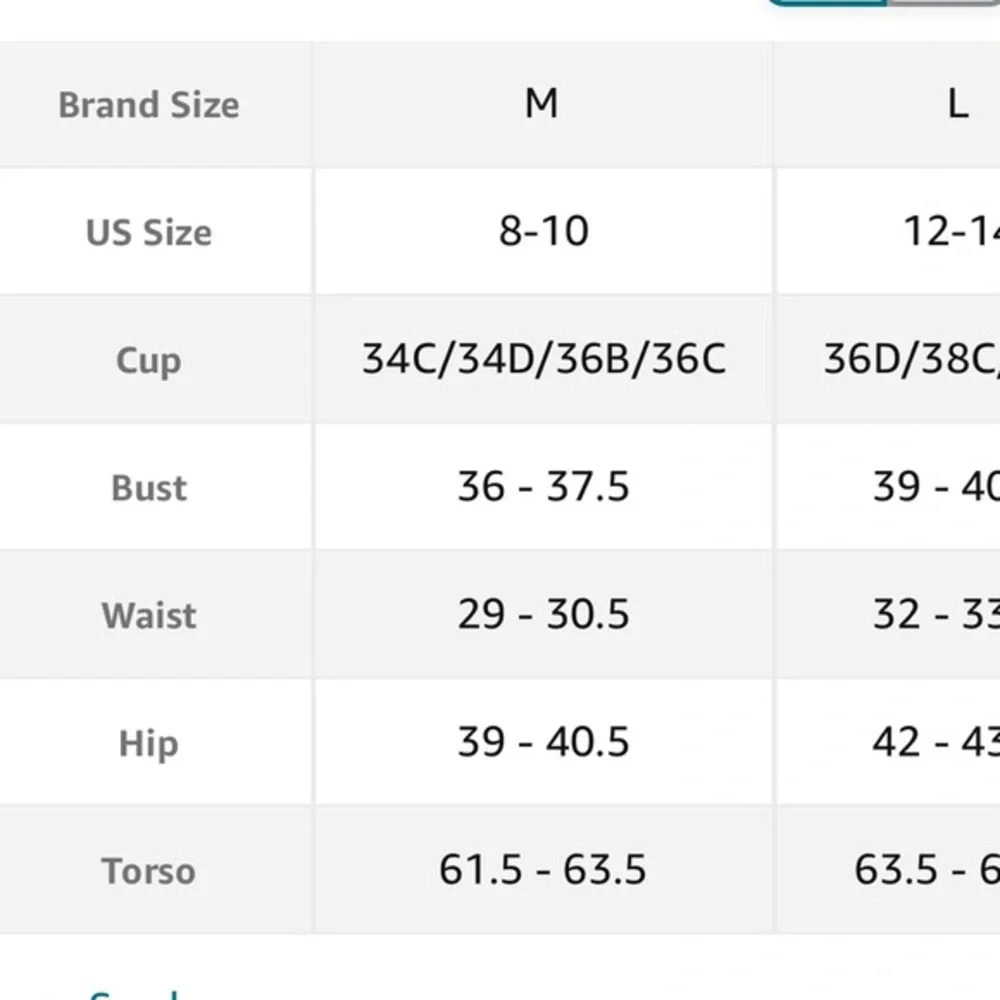Click the 39 - 40.5 hip measurement
The width and height of the screenshot is (1000, 1000).
click(x=543, y=743)
